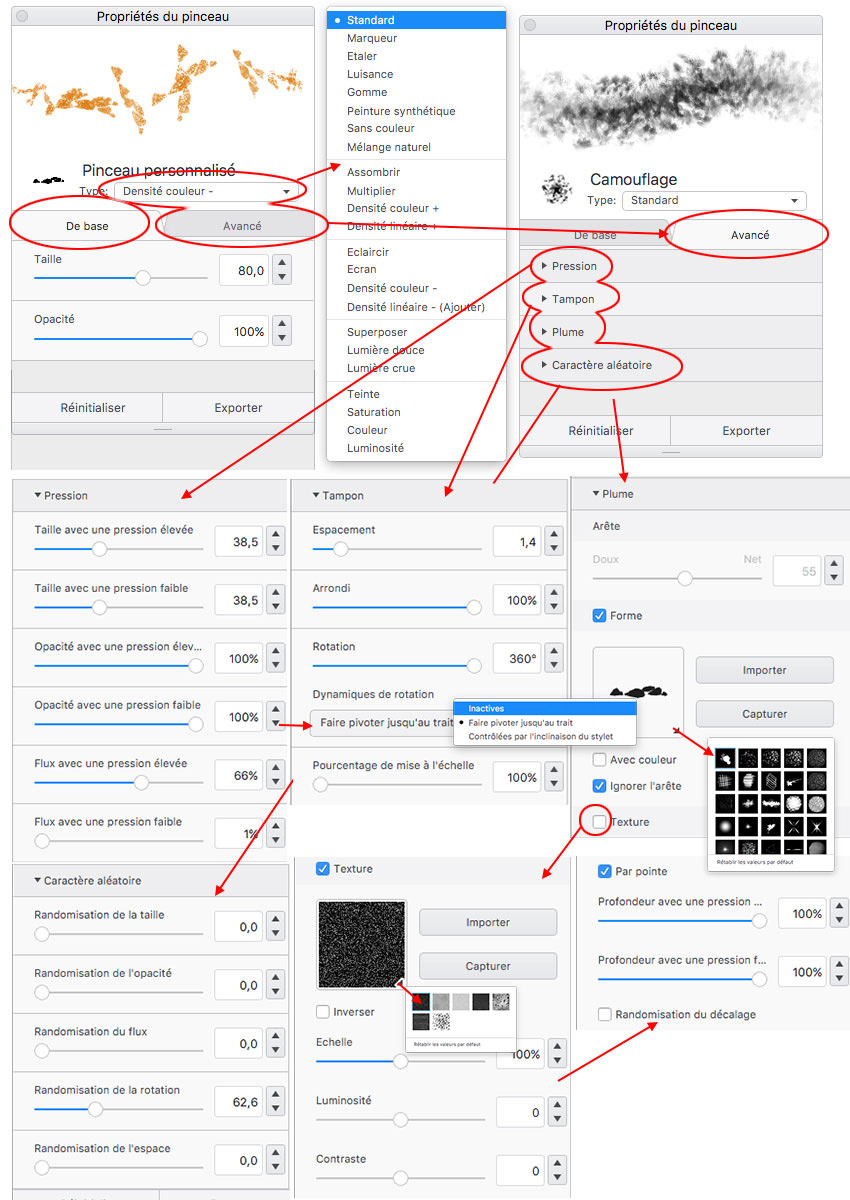Enable the Avec couleur checkbox
This screenshot has height=1200, width=850.
pos(599,760)
